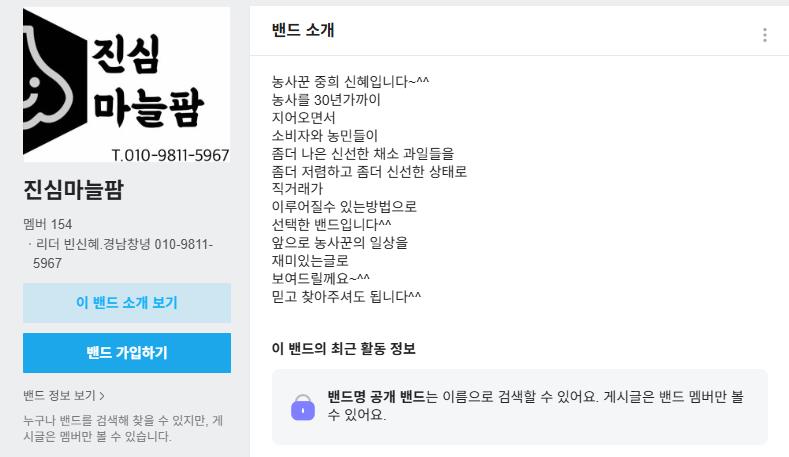Click the 밴드 소개 header title

(x=303, y=30)
